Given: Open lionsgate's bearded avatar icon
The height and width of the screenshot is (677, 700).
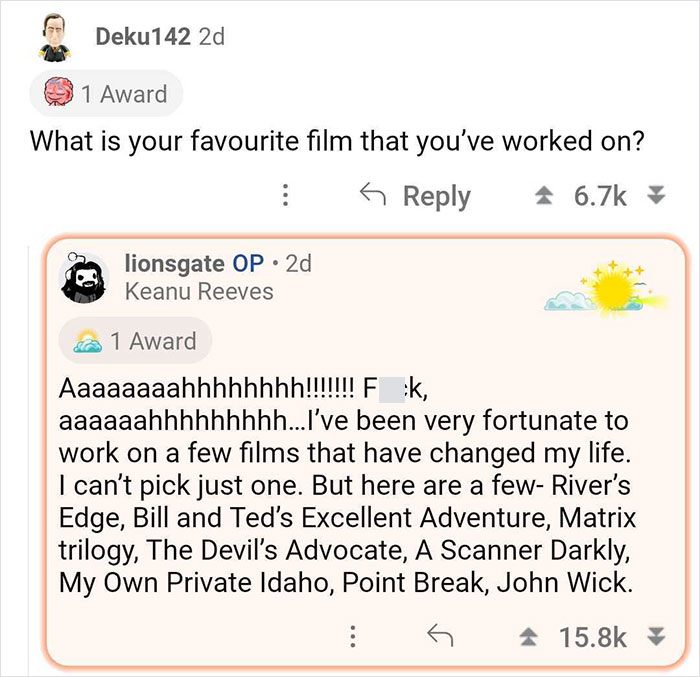Looking at the screenshot, I should (86, 276).
